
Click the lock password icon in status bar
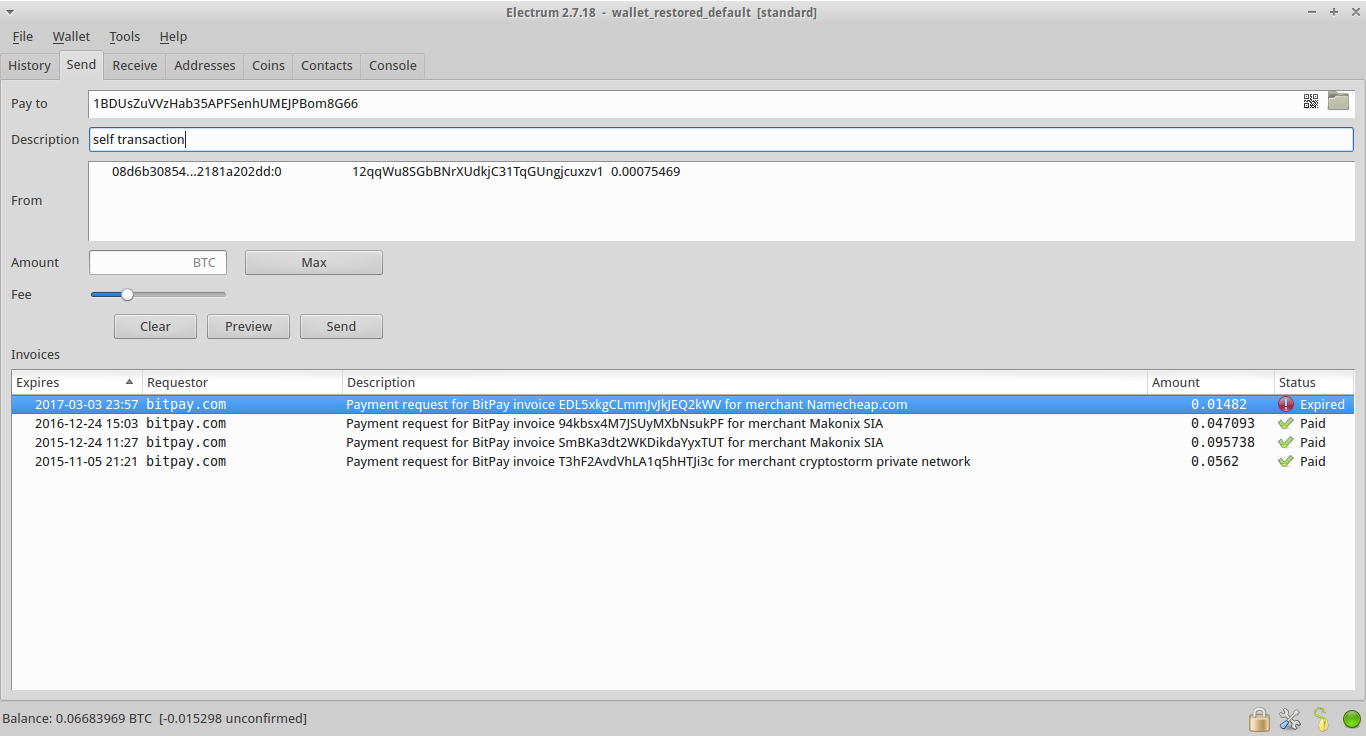coord(1259,718)
